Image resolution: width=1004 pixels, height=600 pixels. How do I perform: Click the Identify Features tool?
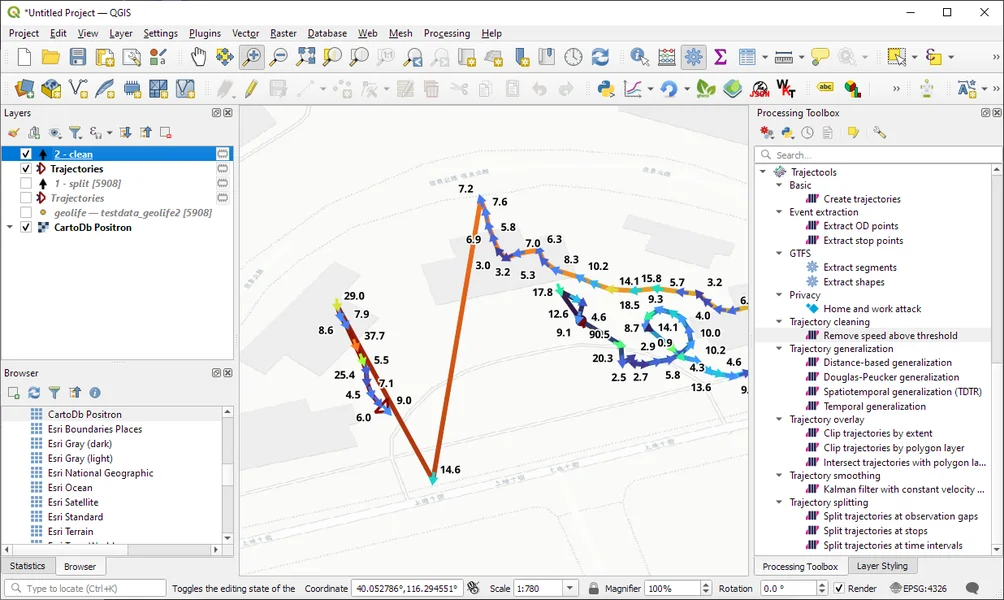[x=639, y=57]
